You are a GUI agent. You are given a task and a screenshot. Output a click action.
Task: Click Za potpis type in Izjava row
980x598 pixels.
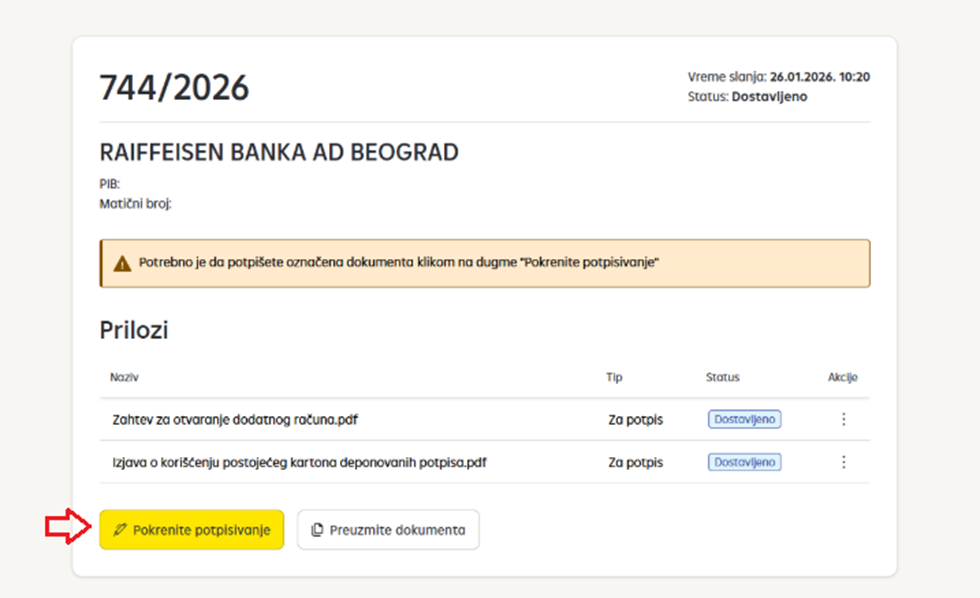[636, 462]
